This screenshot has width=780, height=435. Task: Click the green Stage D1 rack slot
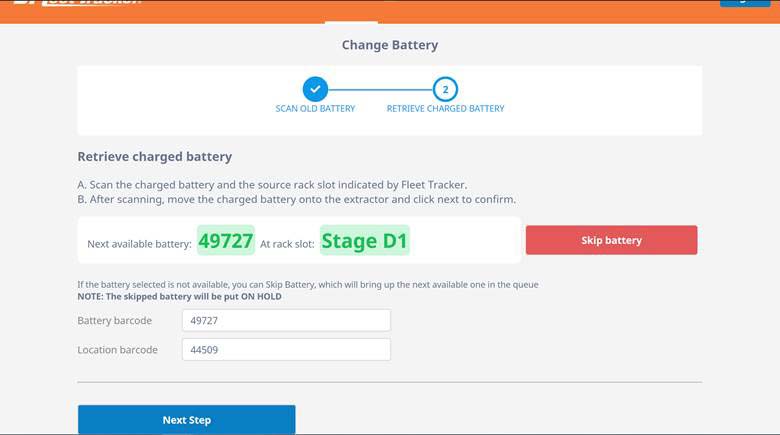[x=364, y=241]
